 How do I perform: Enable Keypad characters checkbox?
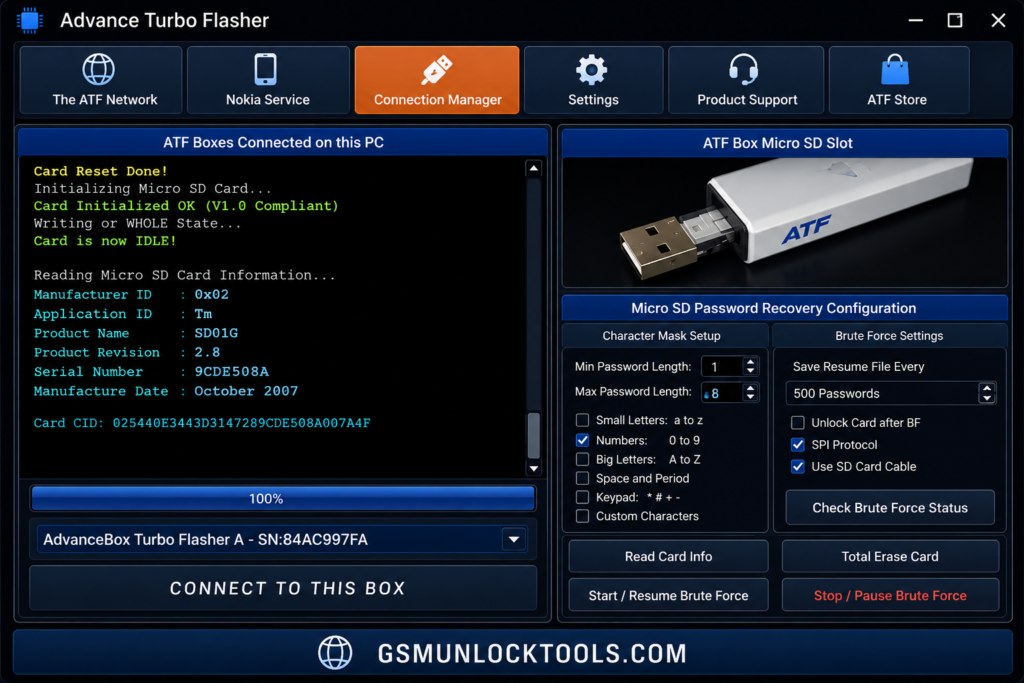tap(583, 497)
